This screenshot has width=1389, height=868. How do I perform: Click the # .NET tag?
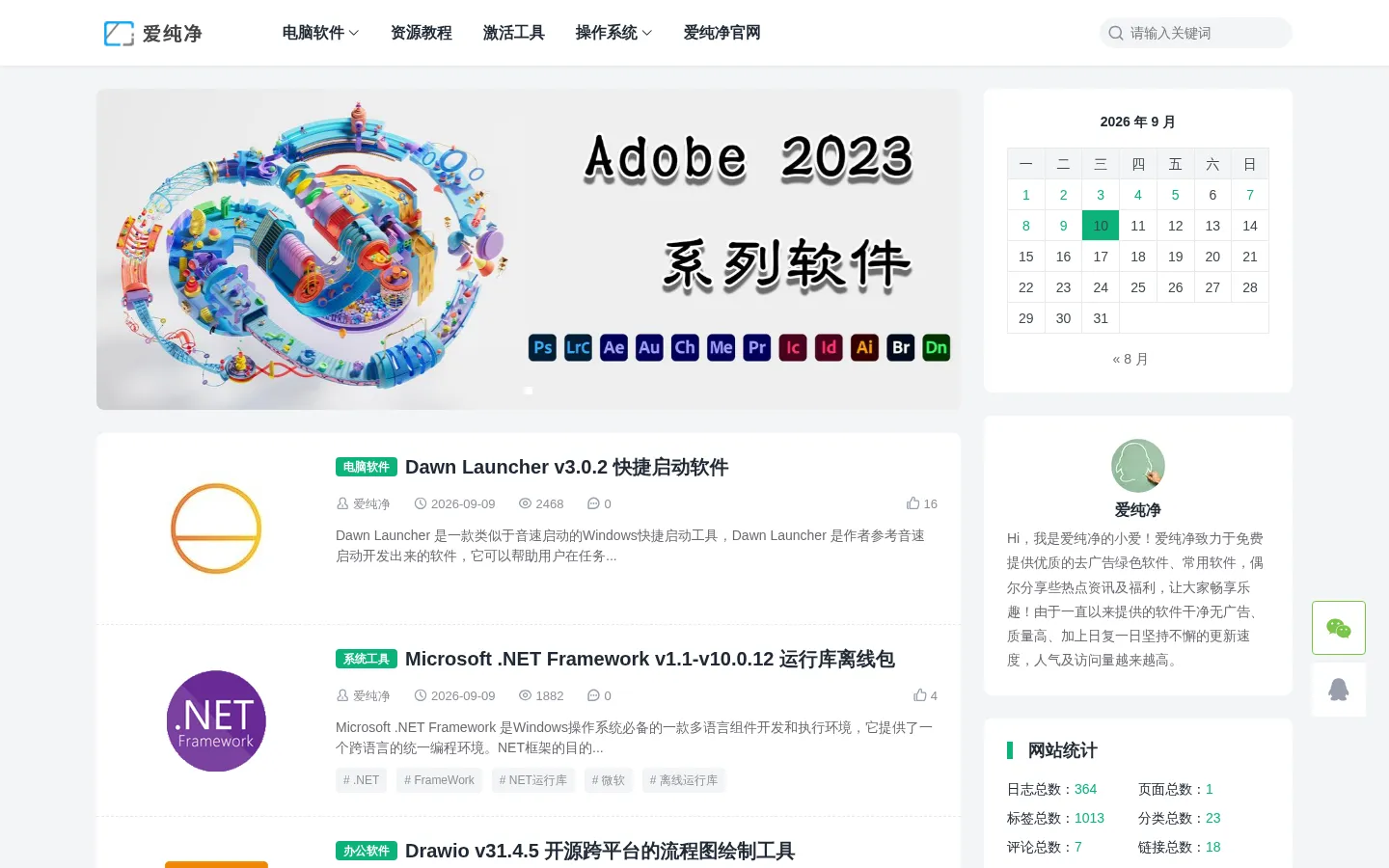(361, 780)
